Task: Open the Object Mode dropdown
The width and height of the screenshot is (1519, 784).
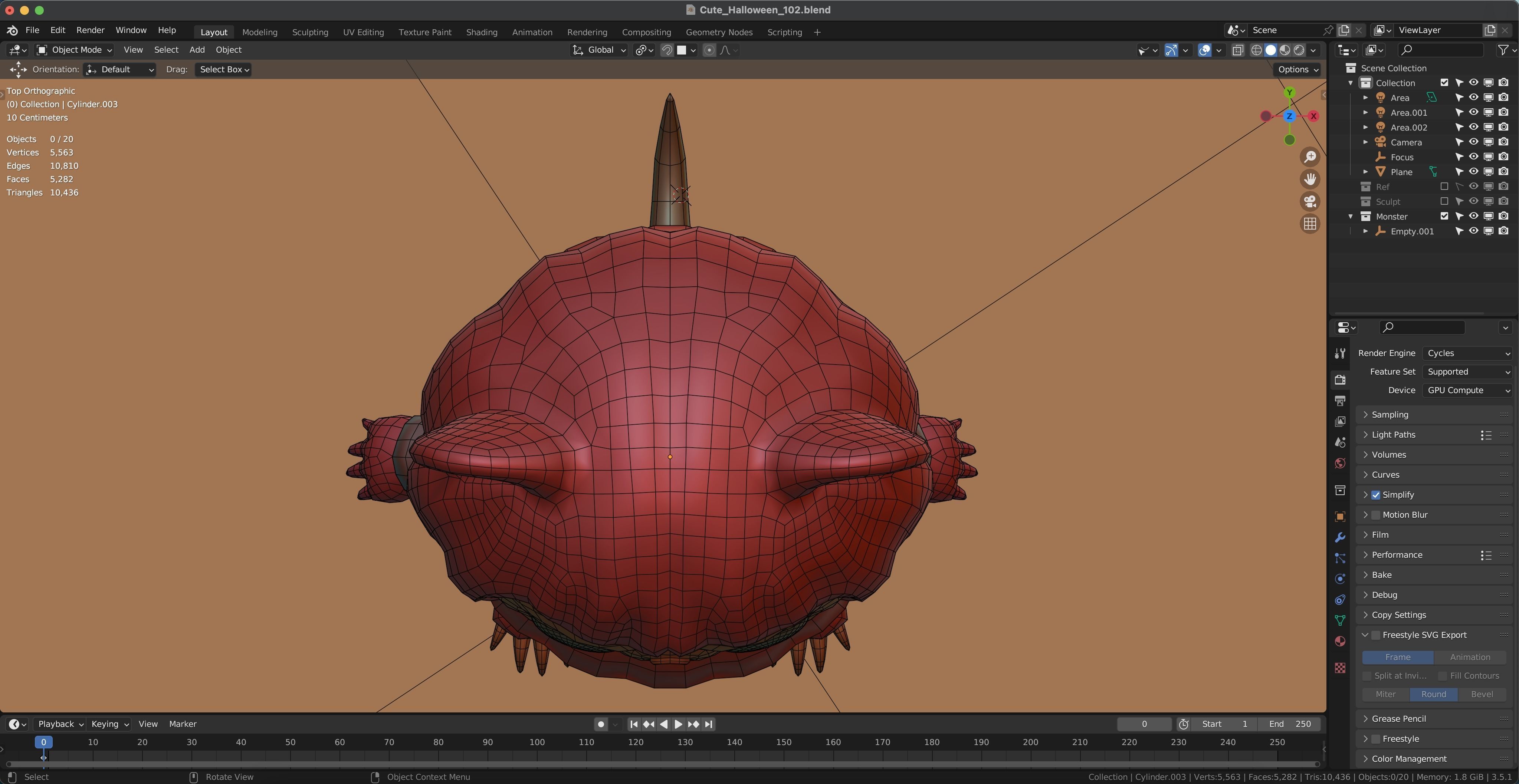Action: click(74, 50)
